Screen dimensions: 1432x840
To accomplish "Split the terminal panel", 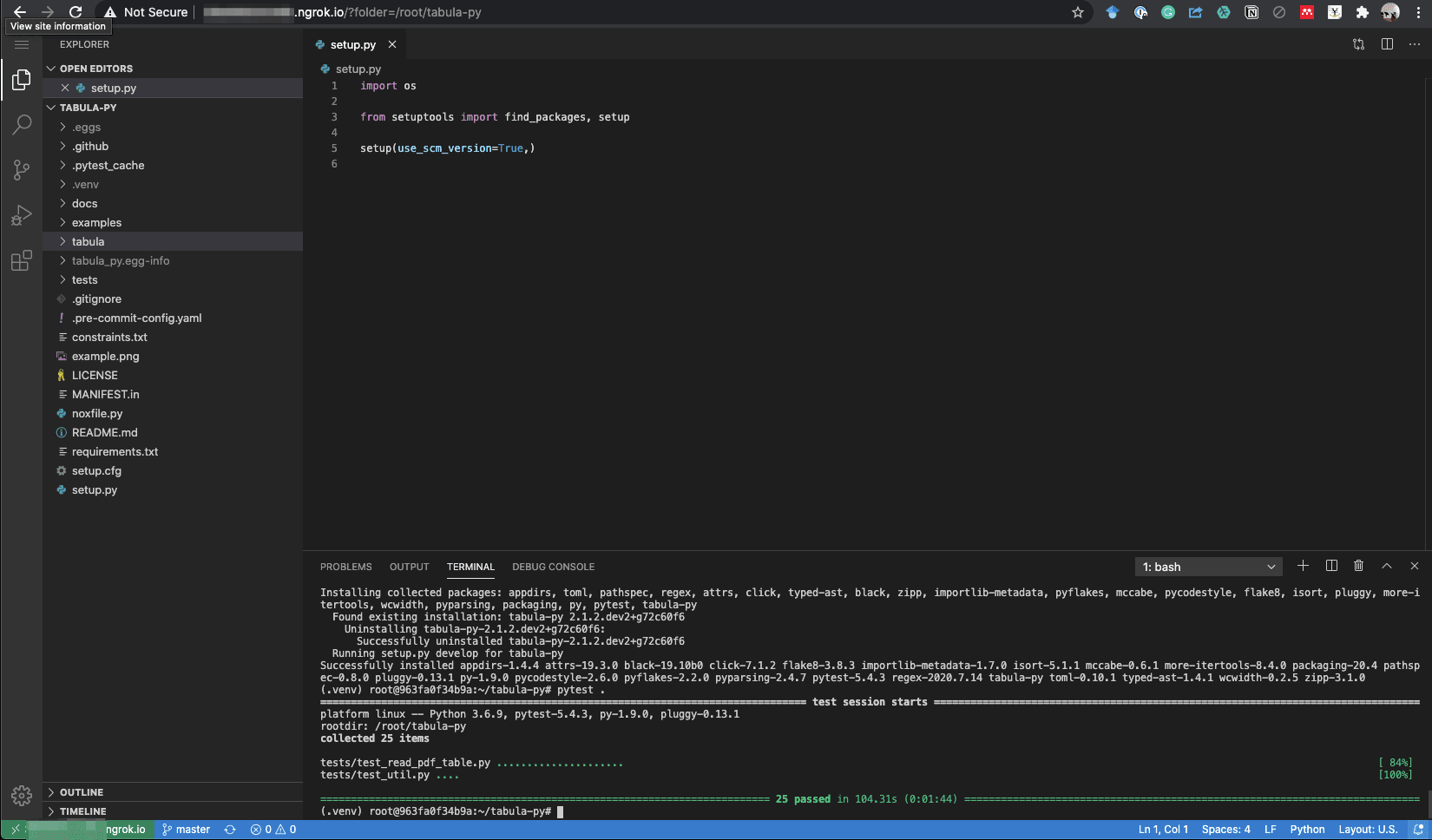I will click(x=1331, y=566).
